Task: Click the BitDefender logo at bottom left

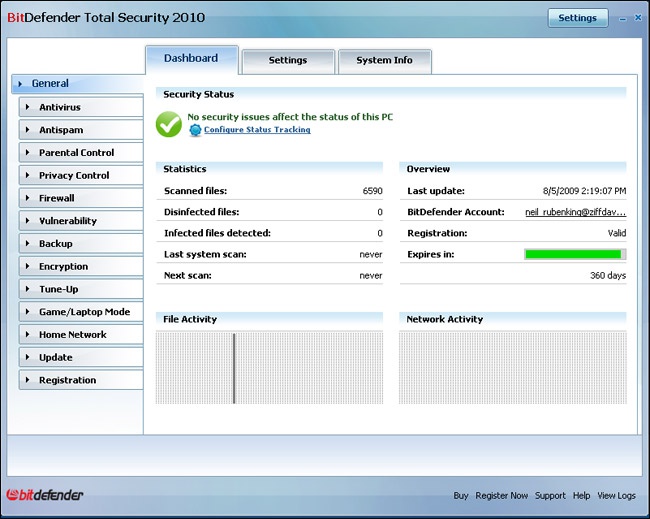Action: click(46, 495)
